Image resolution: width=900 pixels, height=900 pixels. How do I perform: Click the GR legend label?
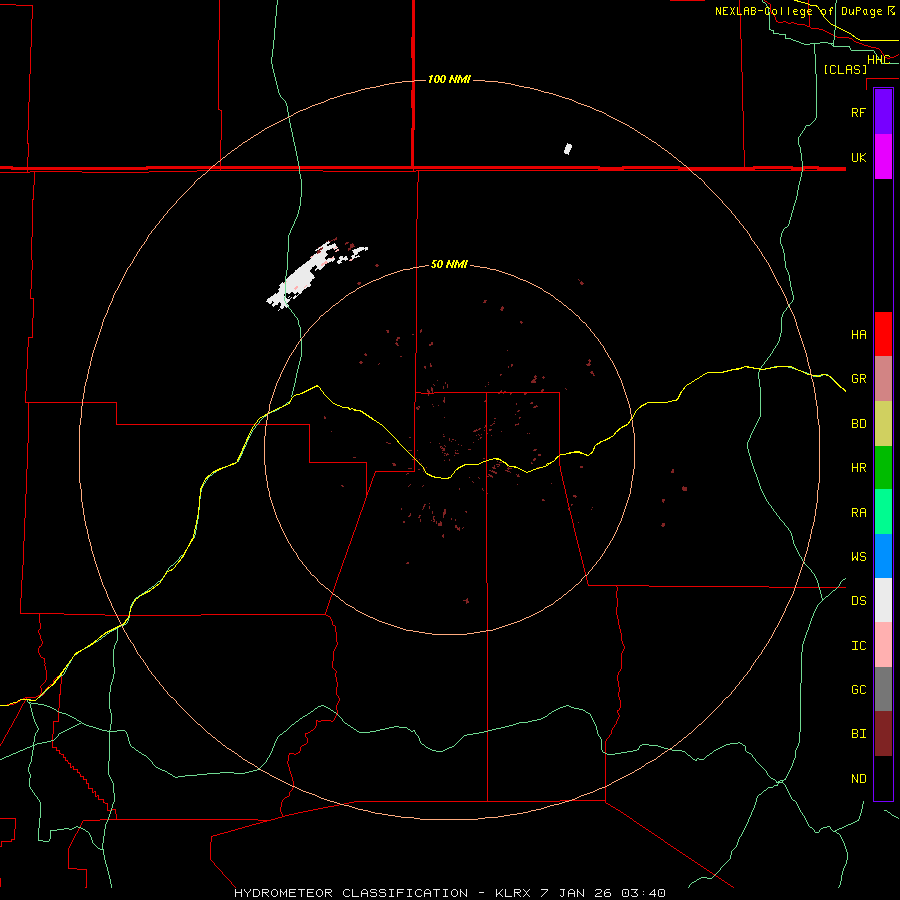[x=858, y=379]
